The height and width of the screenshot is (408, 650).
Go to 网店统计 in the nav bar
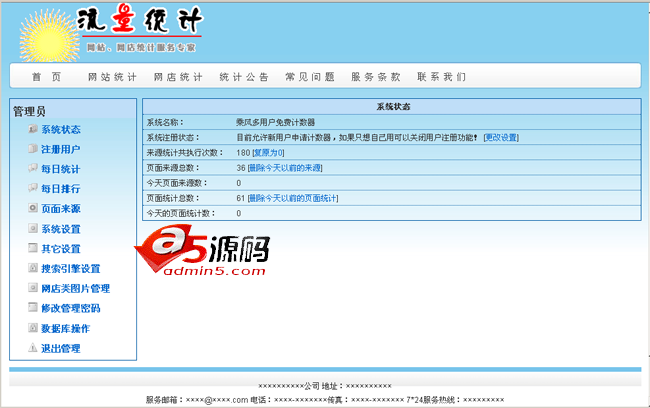178,77
